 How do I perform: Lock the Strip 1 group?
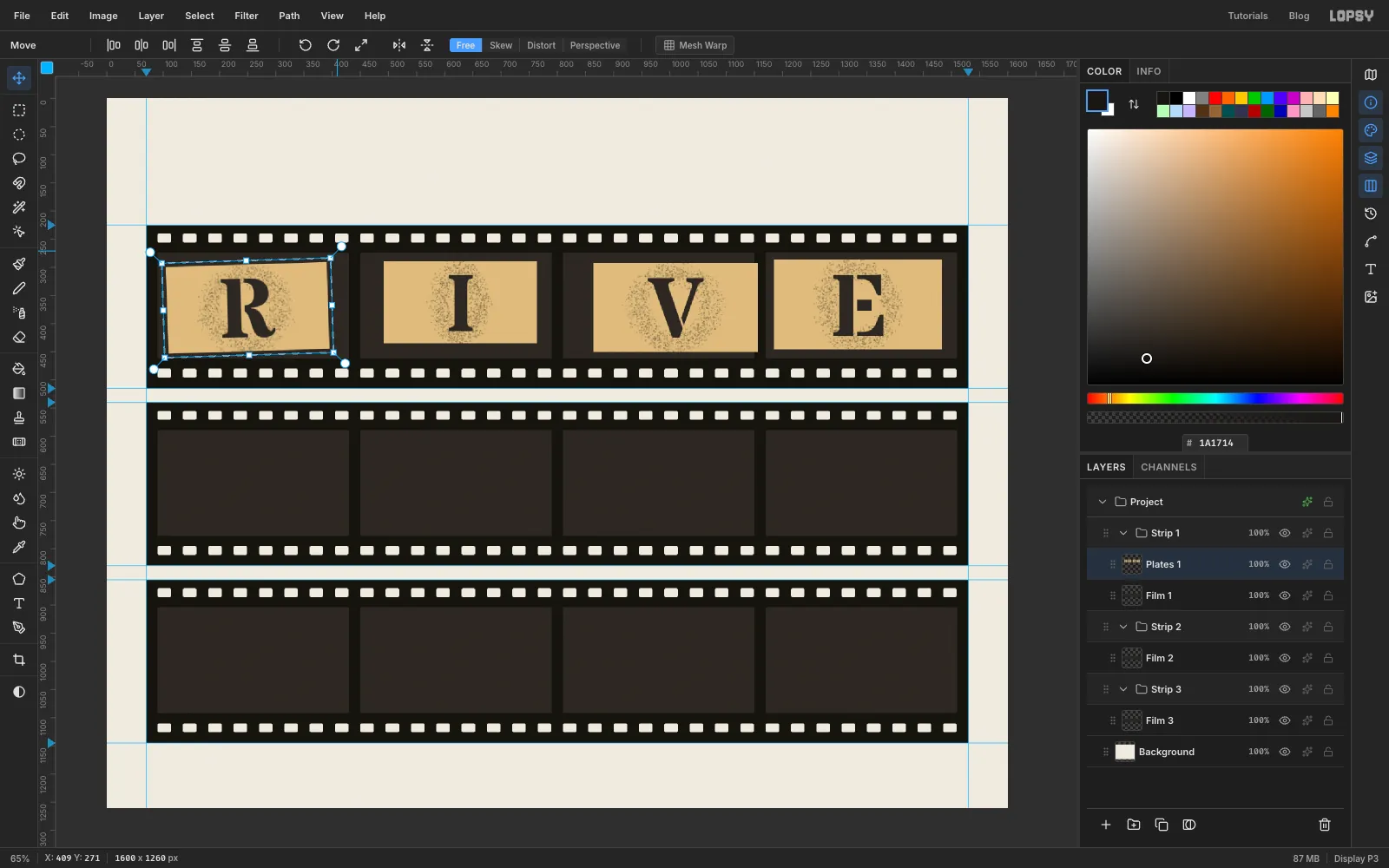(x=1328, y=533)
